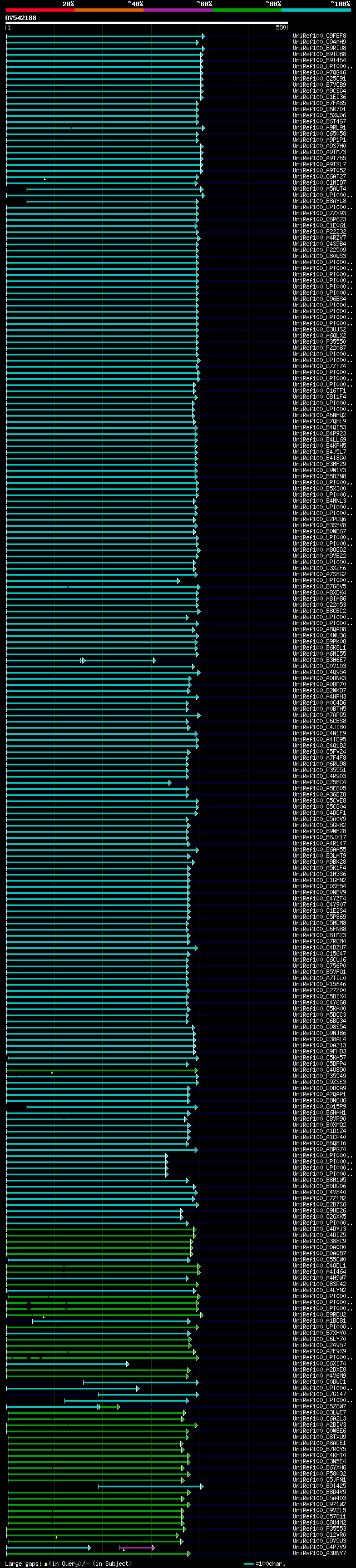Click UniRef100_B6AA55 hit label
The width and height of the screenshot is (356, 1568).
[x=319, y=850]
